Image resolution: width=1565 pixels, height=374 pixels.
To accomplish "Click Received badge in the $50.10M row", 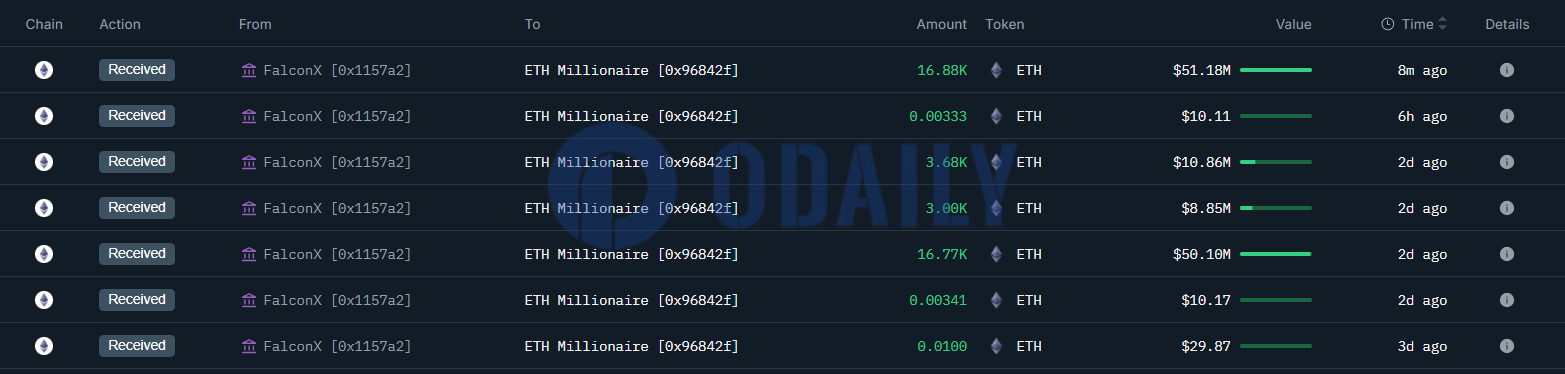I will pyautogui.click(x=137, y=254).
